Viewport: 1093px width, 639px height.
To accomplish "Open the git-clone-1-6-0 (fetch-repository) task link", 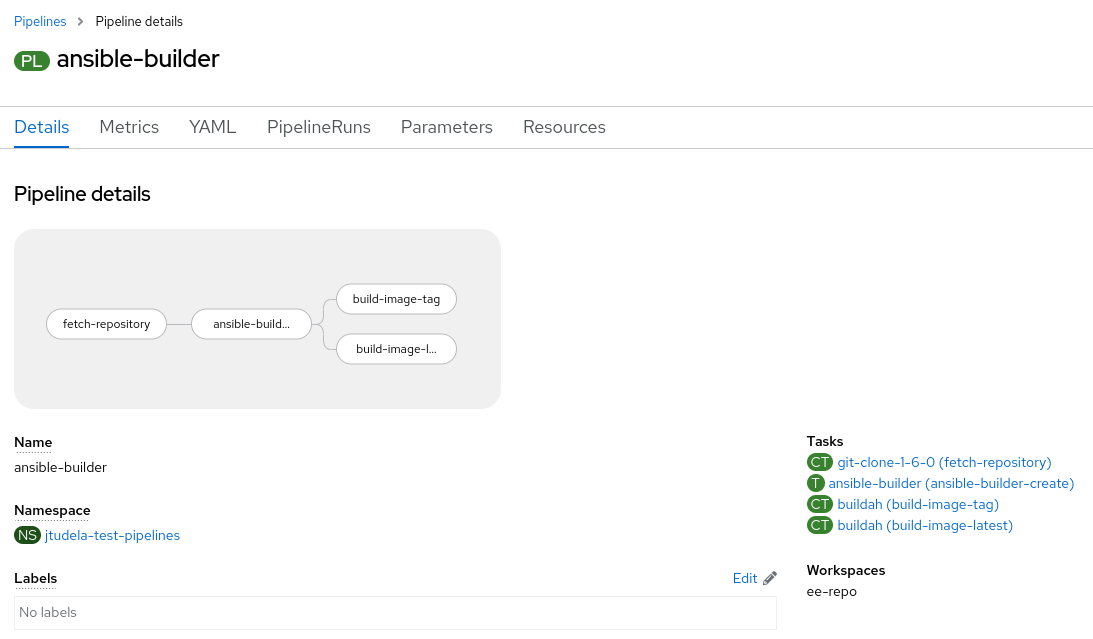I will pyautogui.click(x=944, y=462).
